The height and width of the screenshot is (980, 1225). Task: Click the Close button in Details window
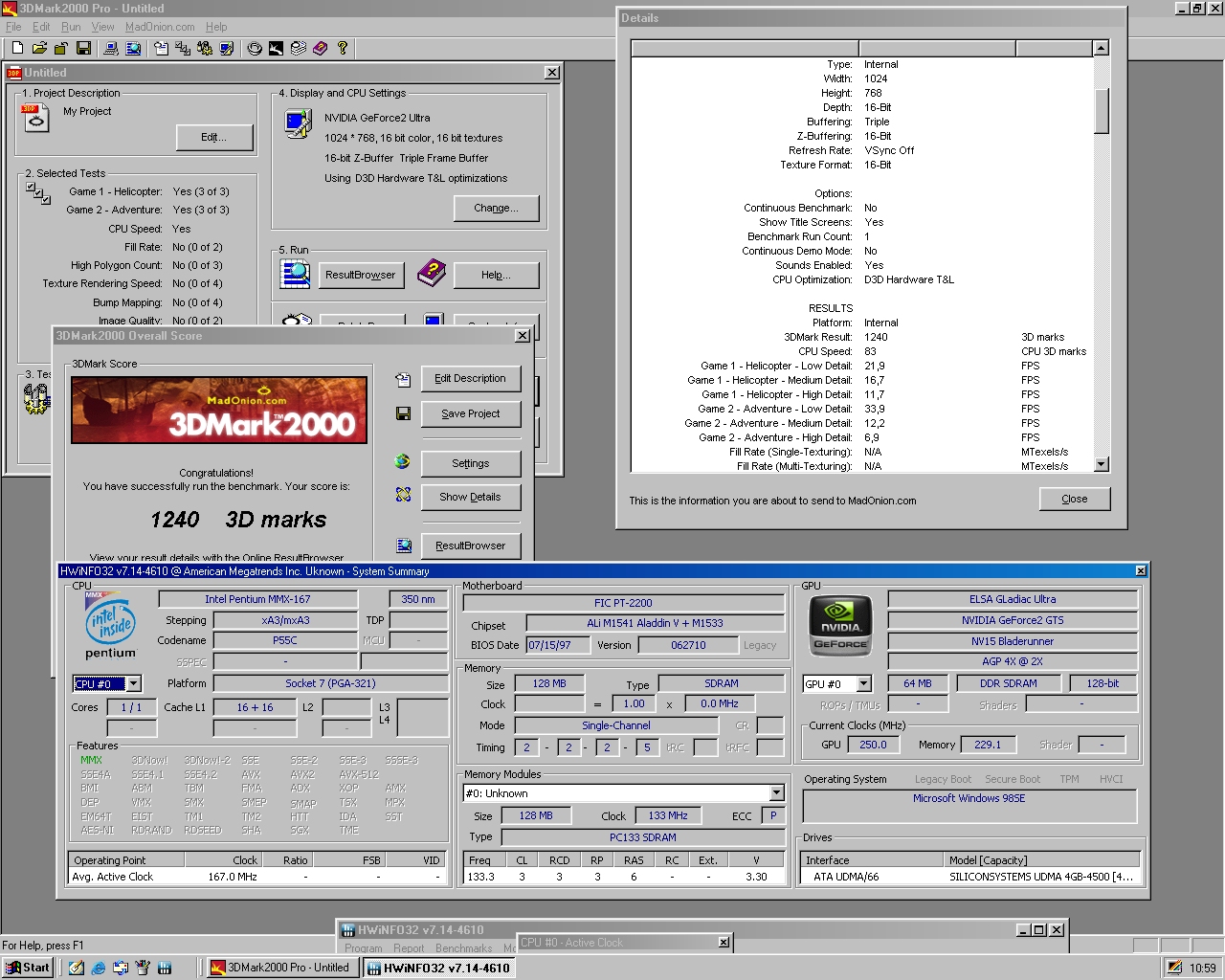tap(1075, 499)
